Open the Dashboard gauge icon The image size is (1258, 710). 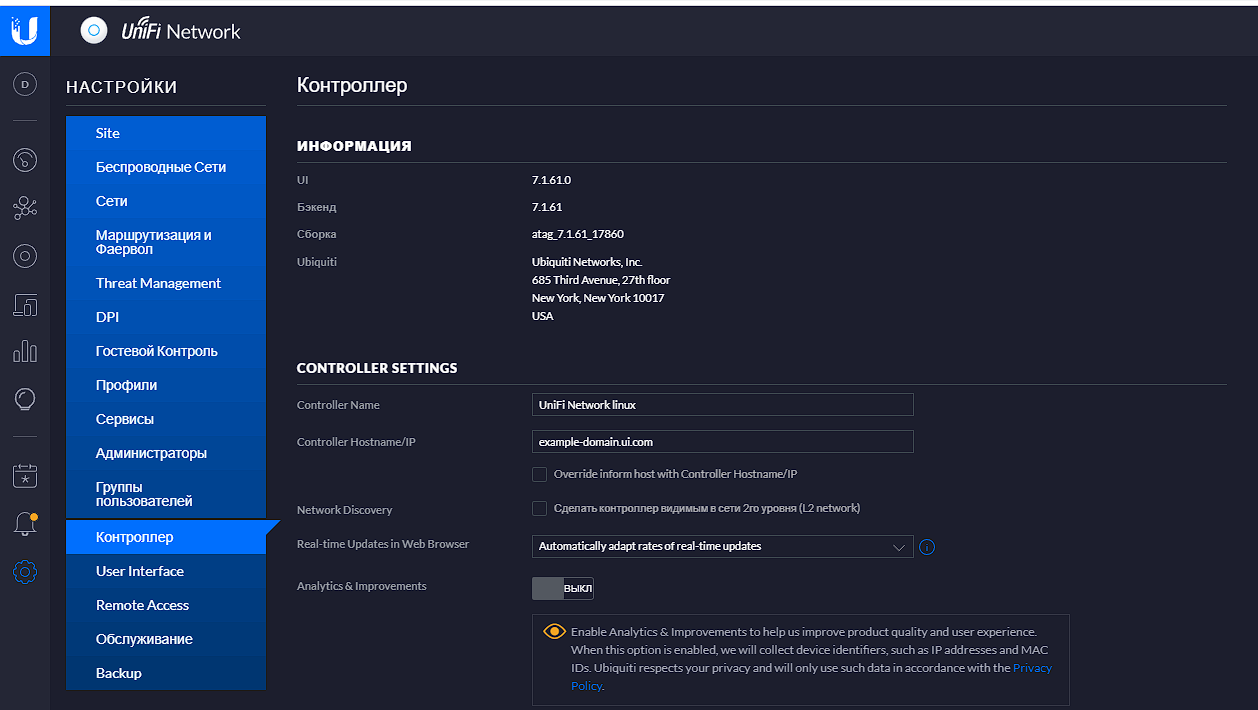tap(25, 159)
